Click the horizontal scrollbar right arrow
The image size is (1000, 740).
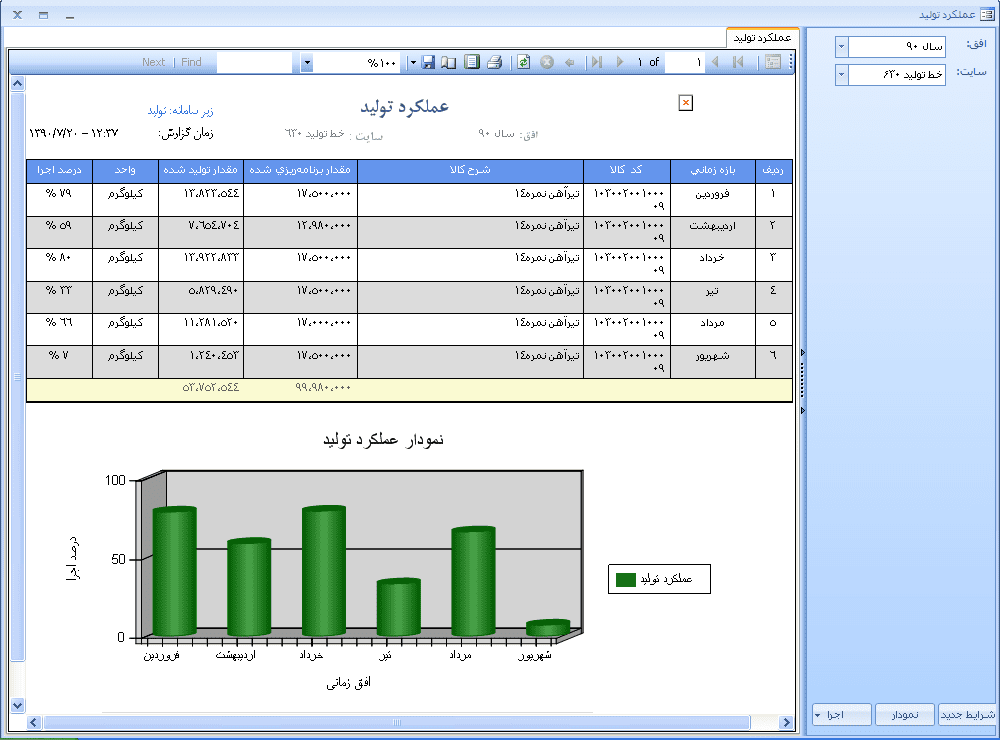point(788,722)
